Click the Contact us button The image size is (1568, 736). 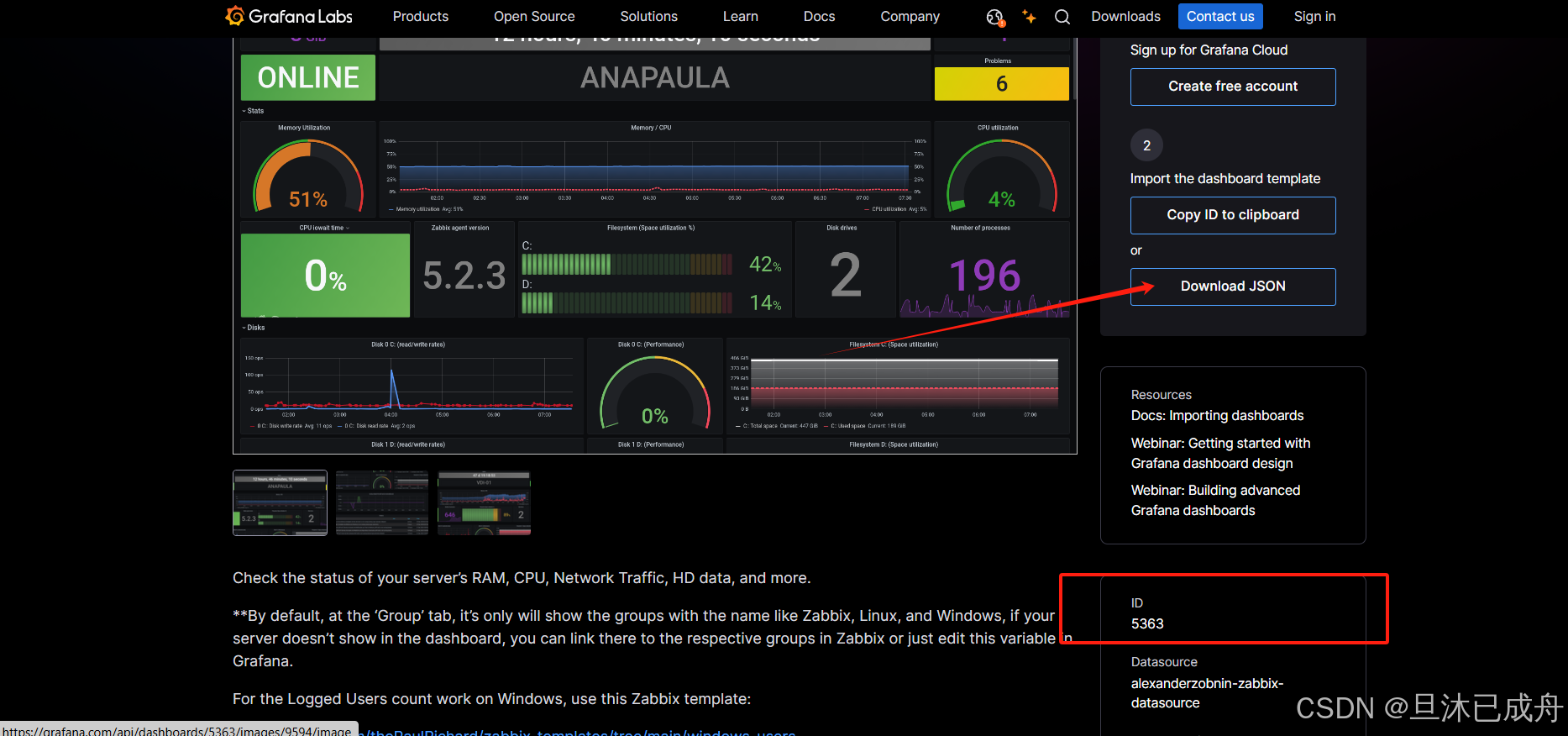[x=1220, y=16]
